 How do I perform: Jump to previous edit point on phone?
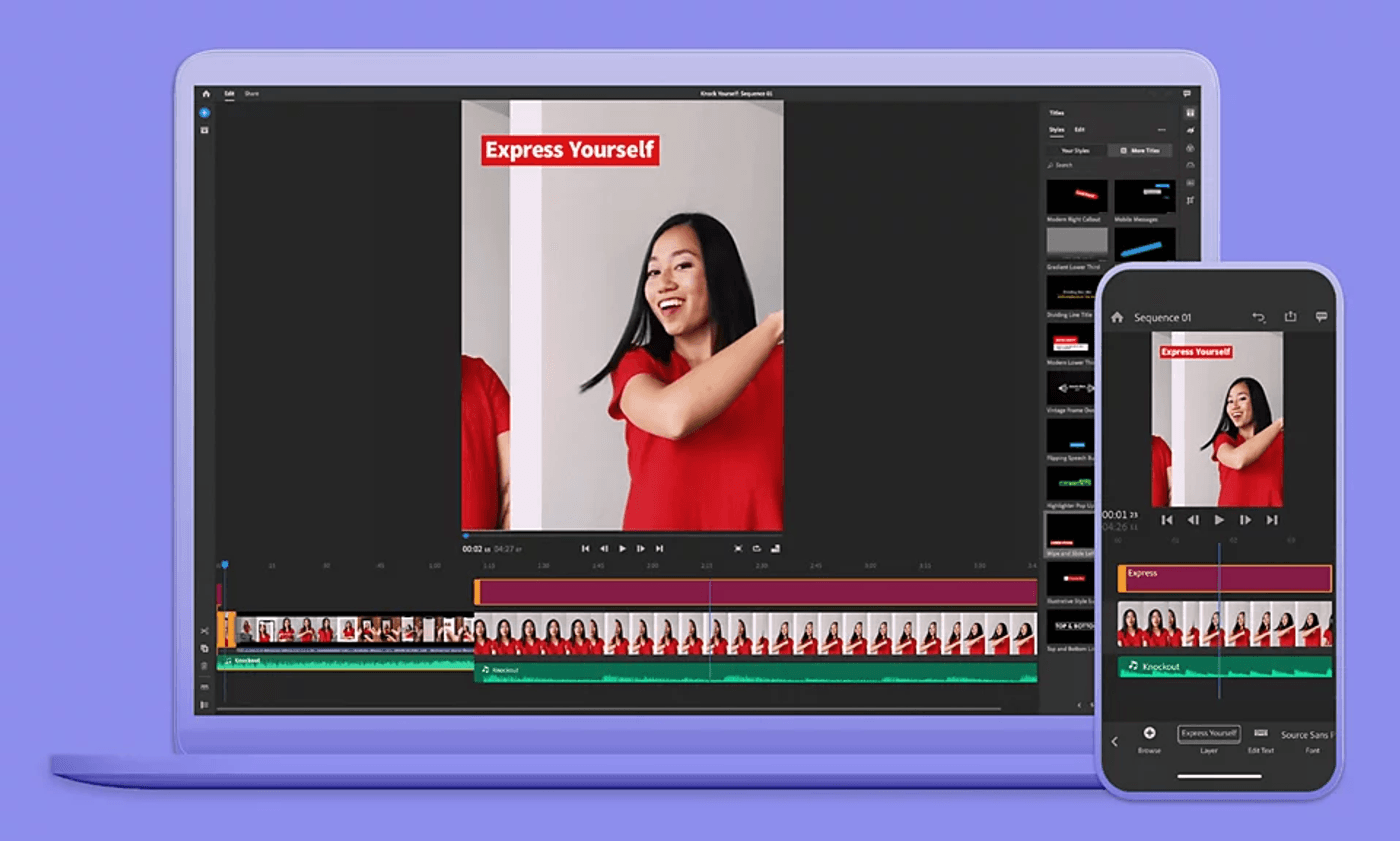point(1166,520)
